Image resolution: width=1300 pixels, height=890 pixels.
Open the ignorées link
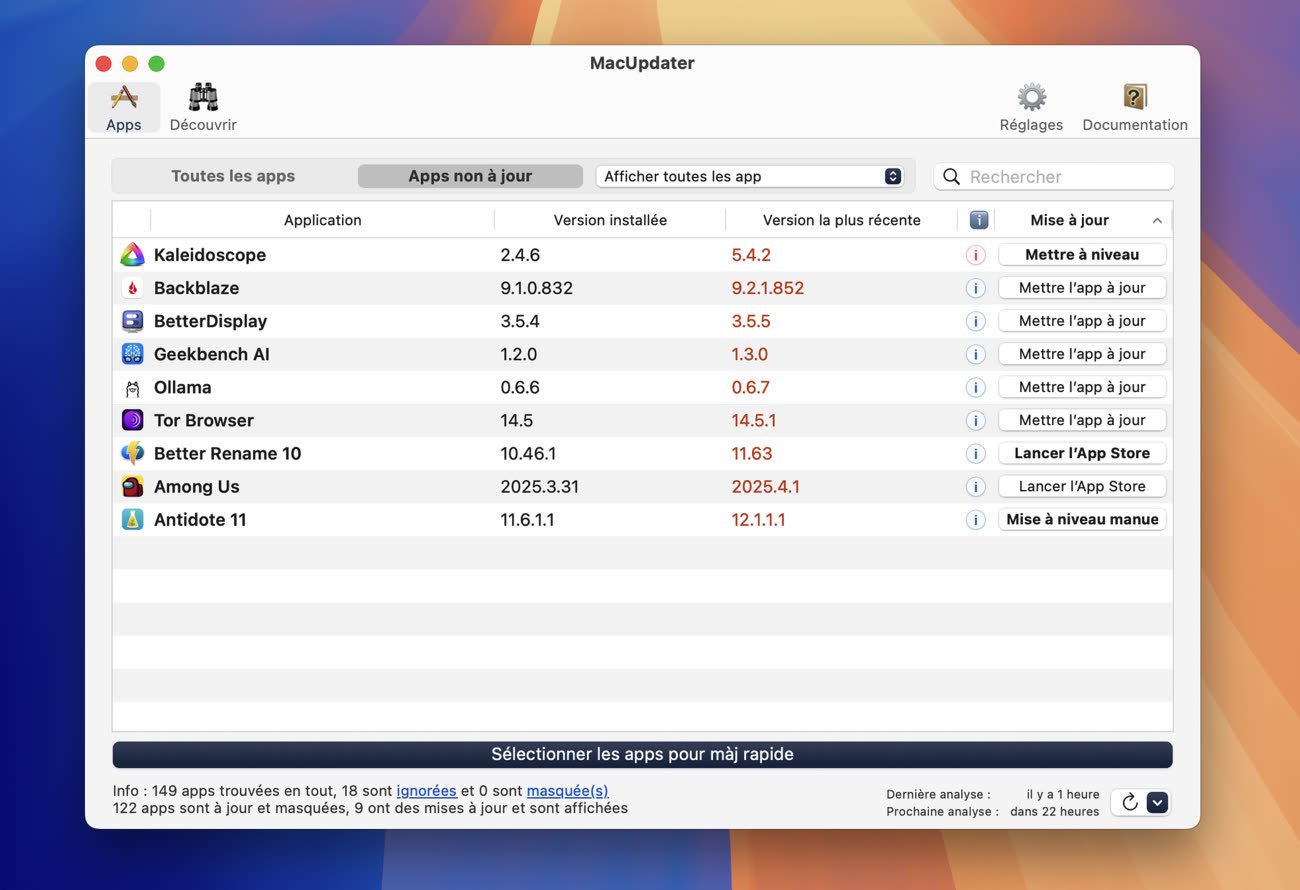point(427,791)
